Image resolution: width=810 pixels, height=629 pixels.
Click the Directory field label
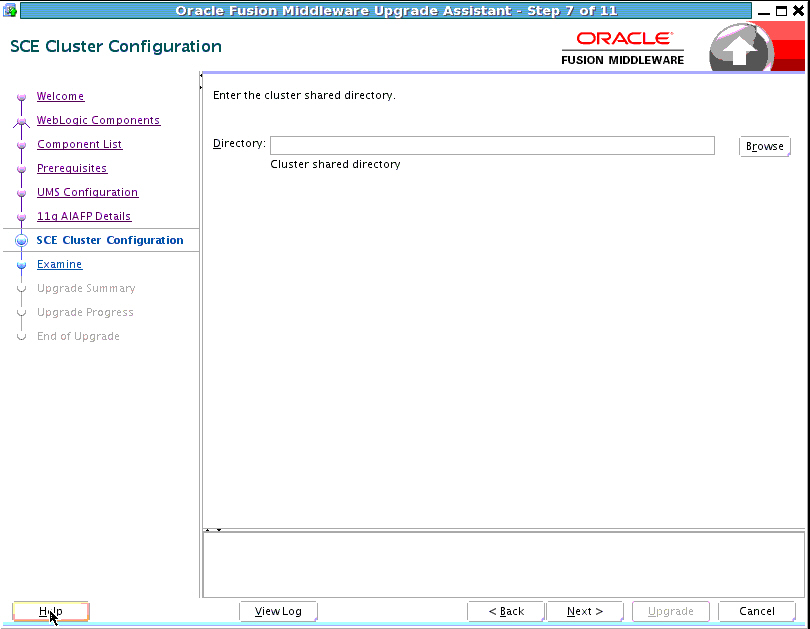(239, 144)
